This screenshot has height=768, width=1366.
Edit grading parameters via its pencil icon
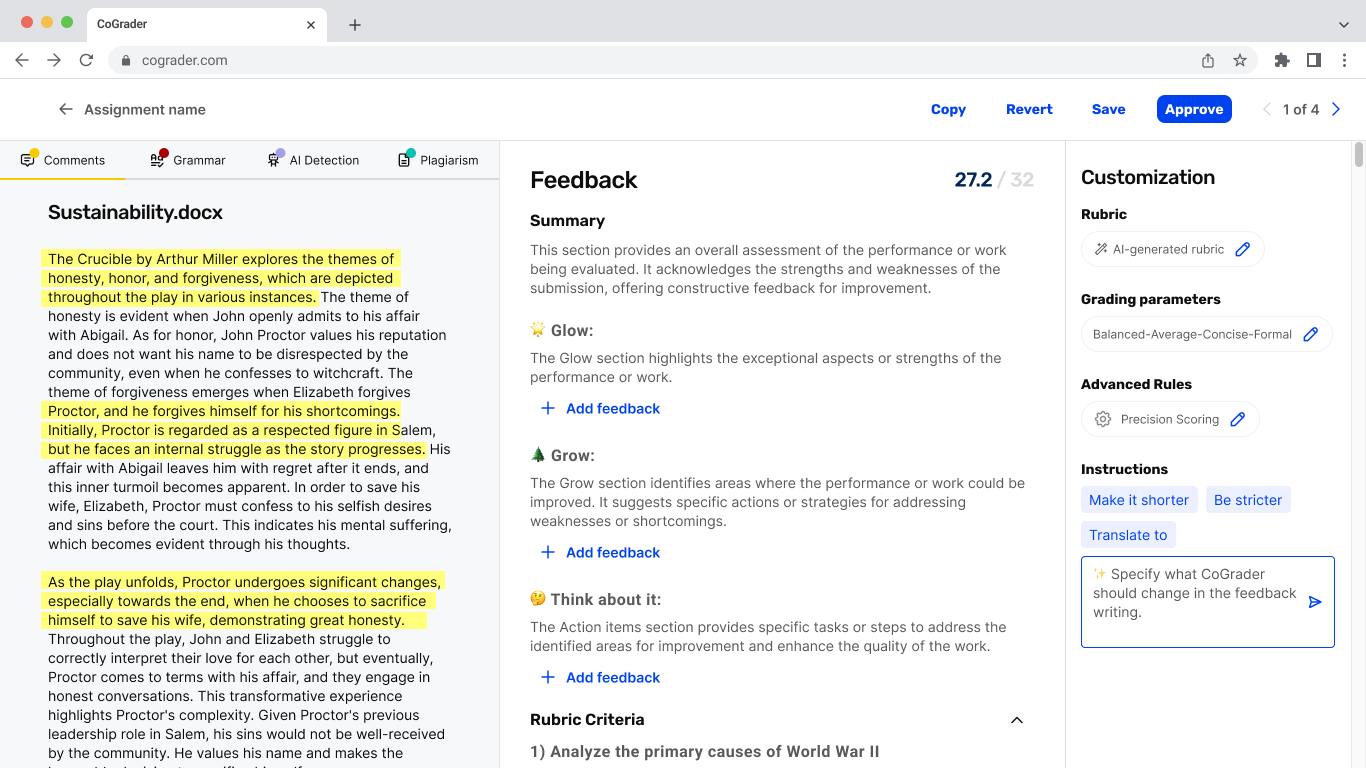click(1311, 334)
